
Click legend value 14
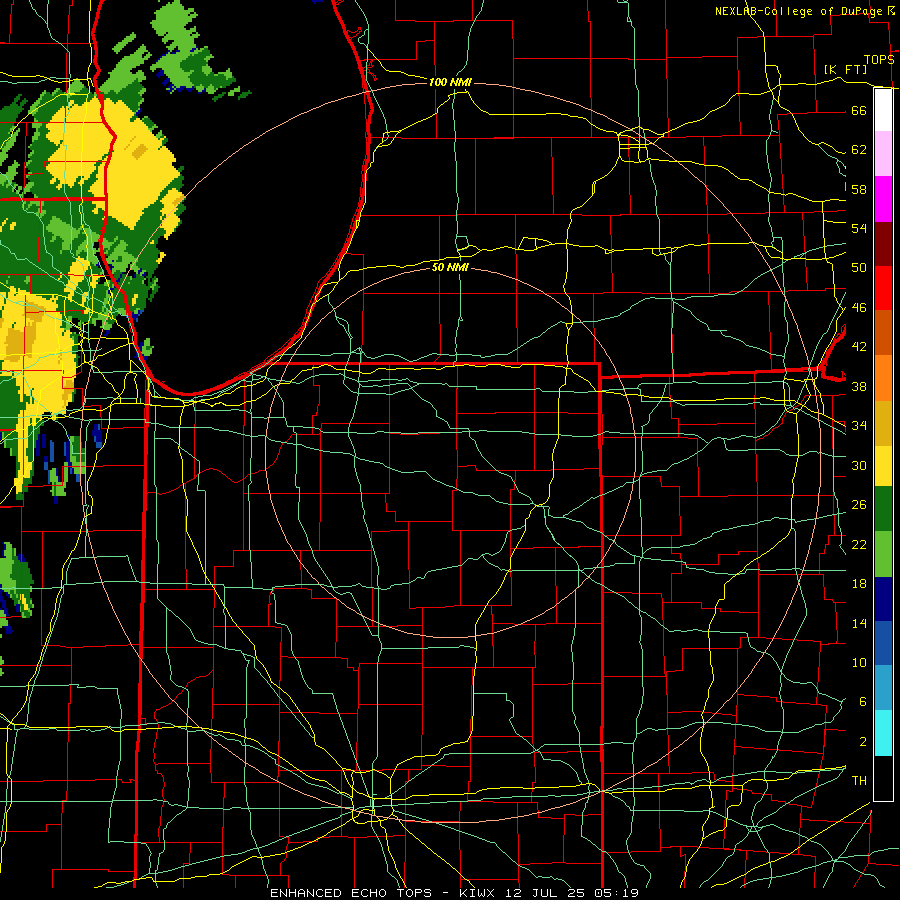[859, 623]
